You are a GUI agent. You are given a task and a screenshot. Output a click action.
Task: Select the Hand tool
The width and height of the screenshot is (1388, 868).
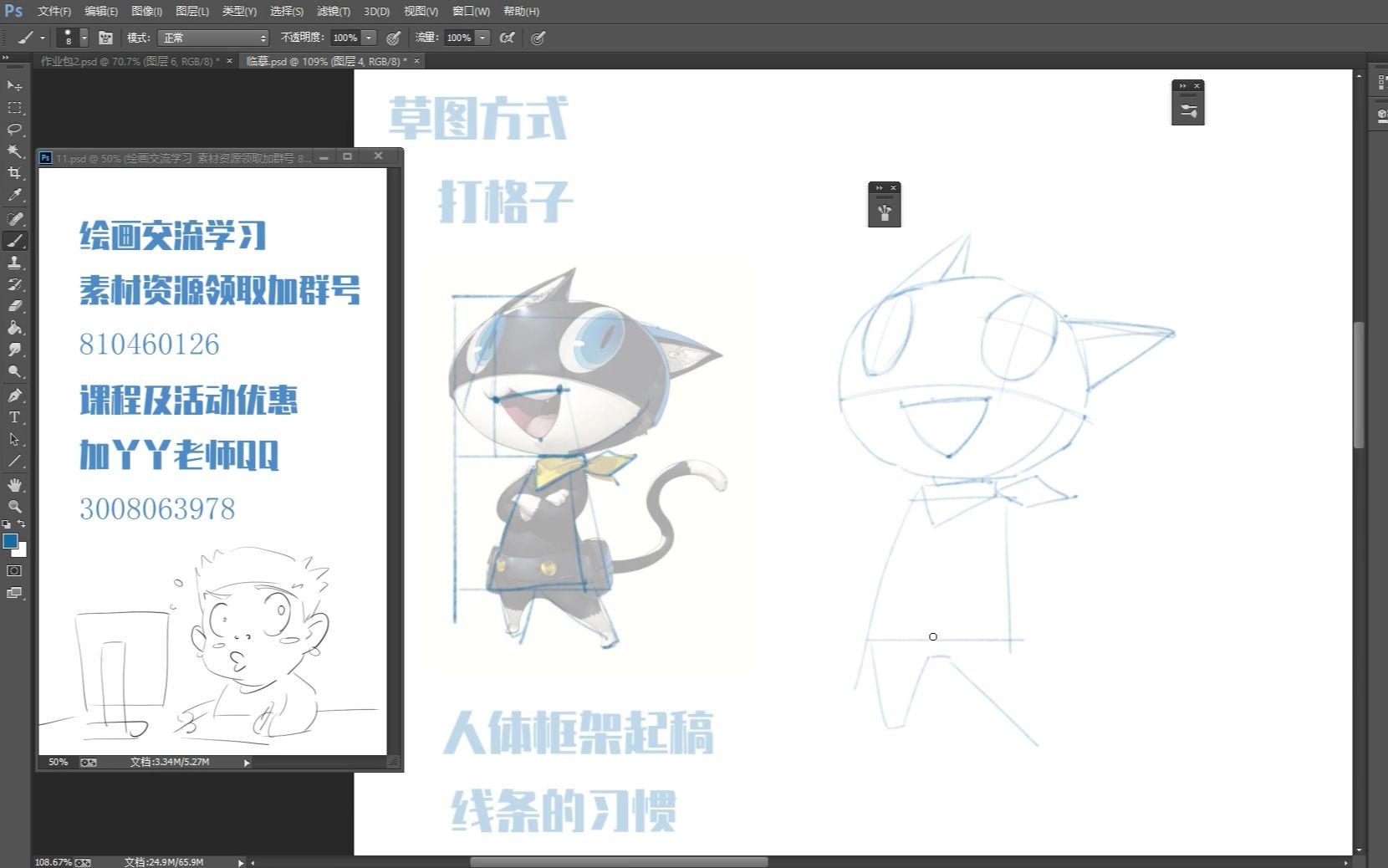tap(13, 484)
